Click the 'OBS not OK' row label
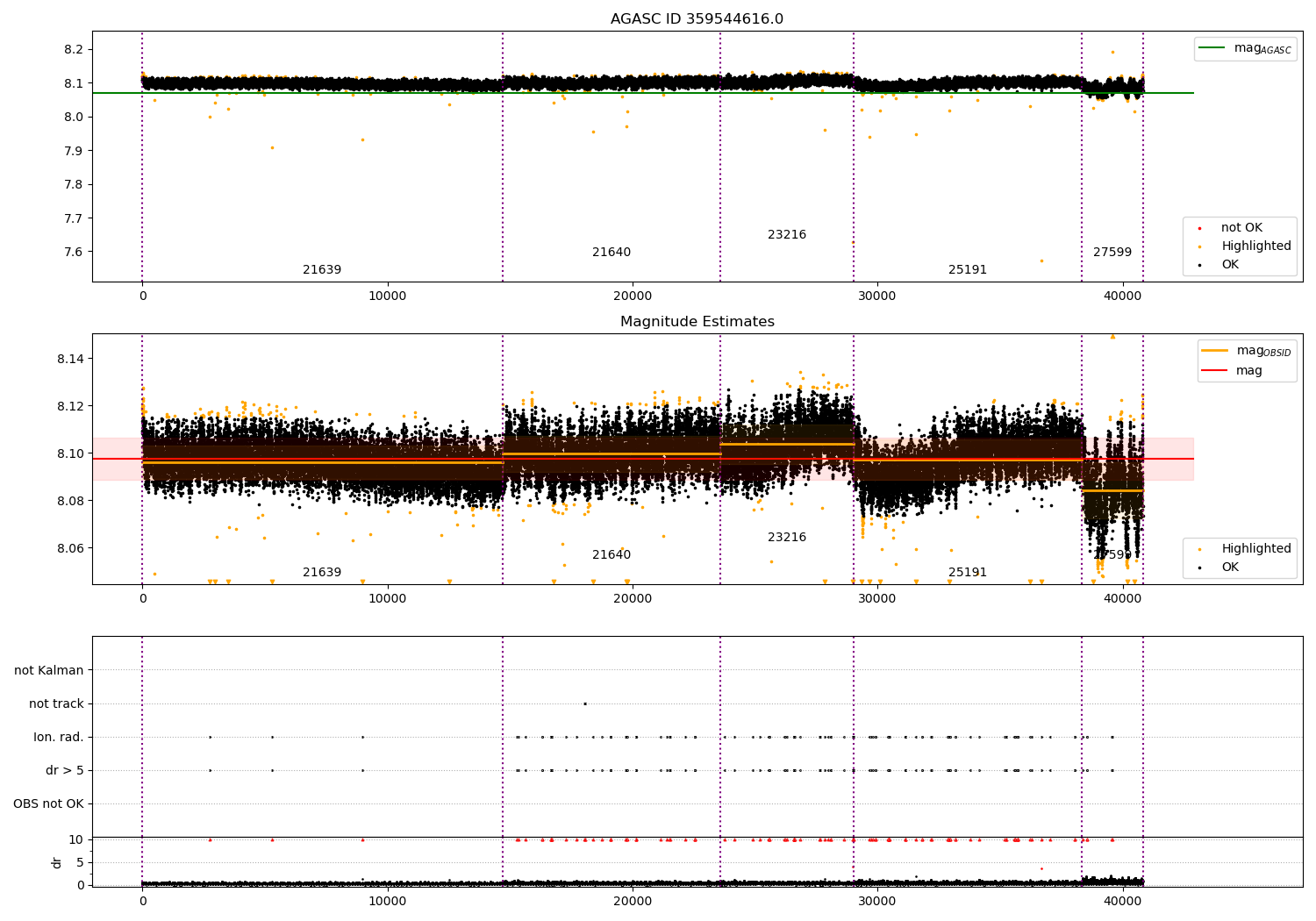 [x=48, y=804]
